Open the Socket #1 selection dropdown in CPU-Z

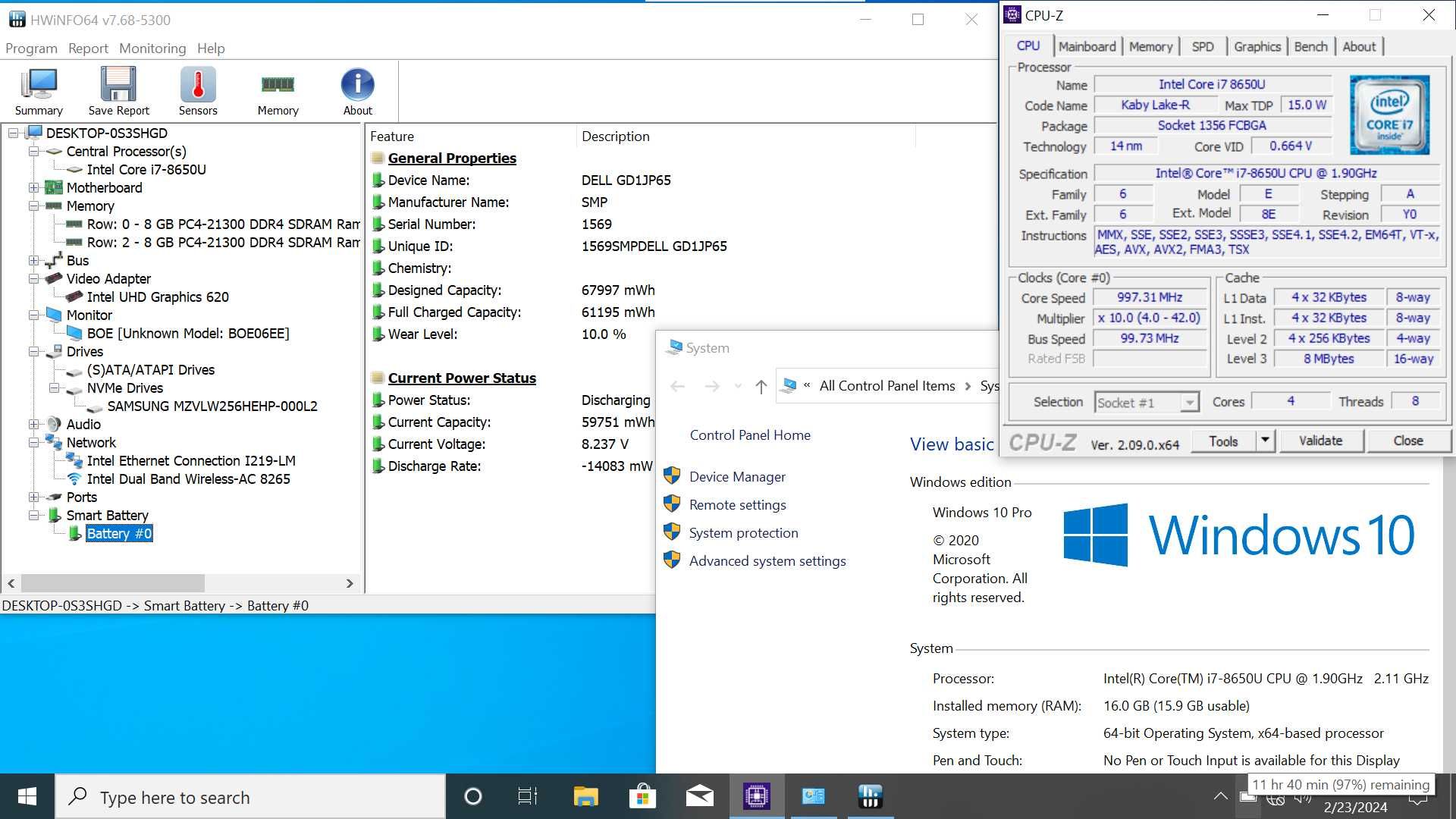(1190, 403)
